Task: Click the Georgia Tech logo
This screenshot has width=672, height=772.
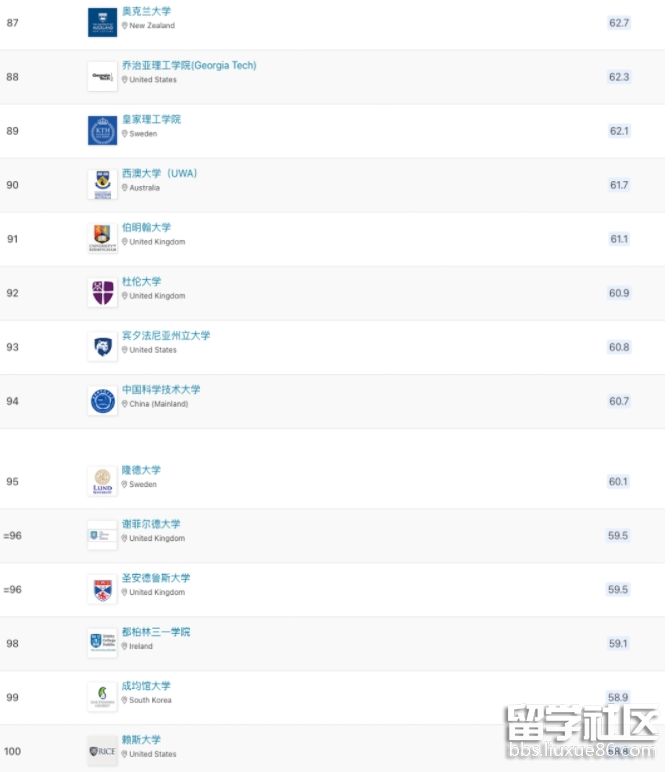Action: 102,76
